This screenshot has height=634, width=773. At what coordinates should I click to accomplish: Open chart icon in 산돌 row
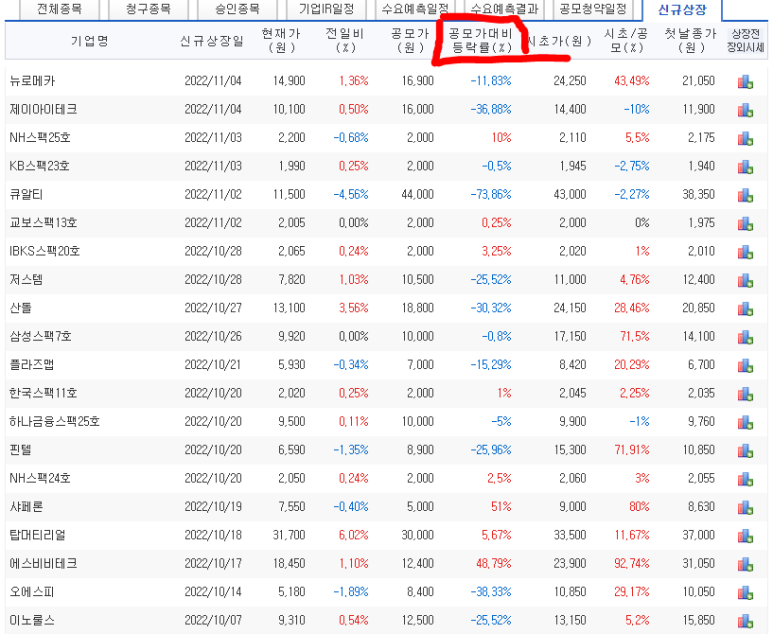click(745, 309)
